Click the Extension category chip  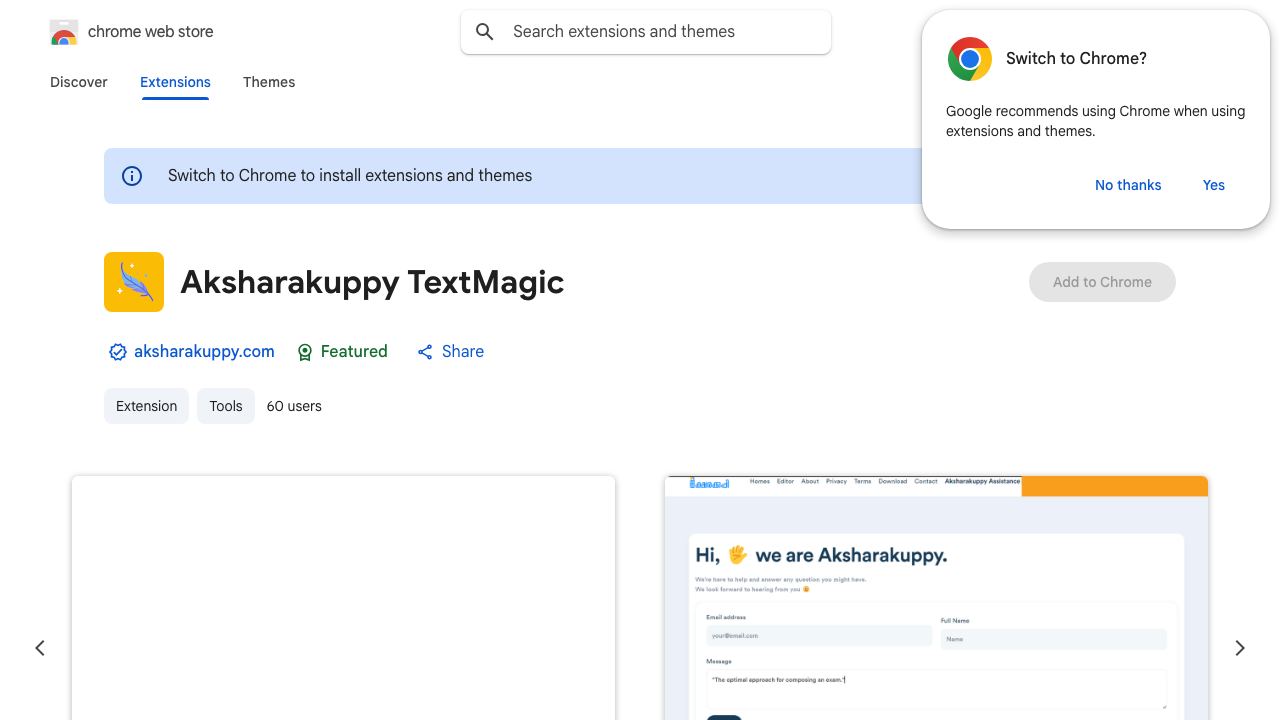click(x=146, y=406)
